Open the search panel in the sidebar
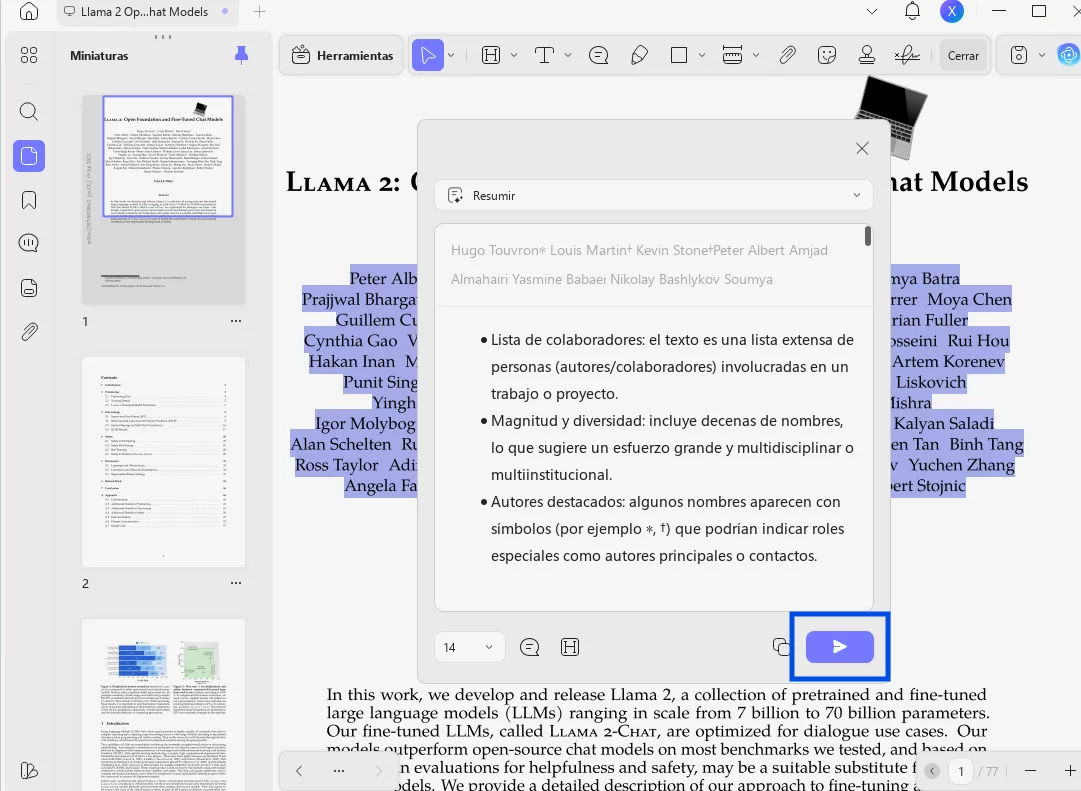This screenshot has height=791, width=1081. point(29,111)
